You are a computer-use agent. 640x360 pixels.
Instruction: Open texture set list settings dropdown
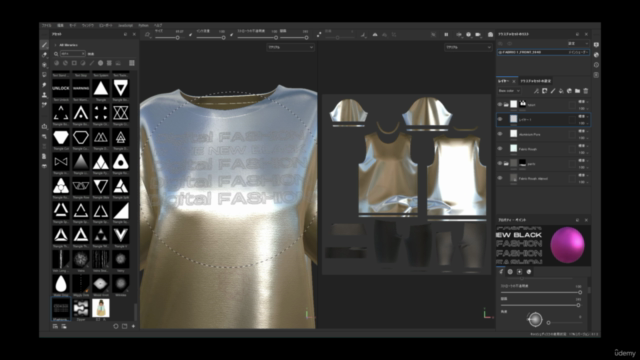(x=578, y=43)
